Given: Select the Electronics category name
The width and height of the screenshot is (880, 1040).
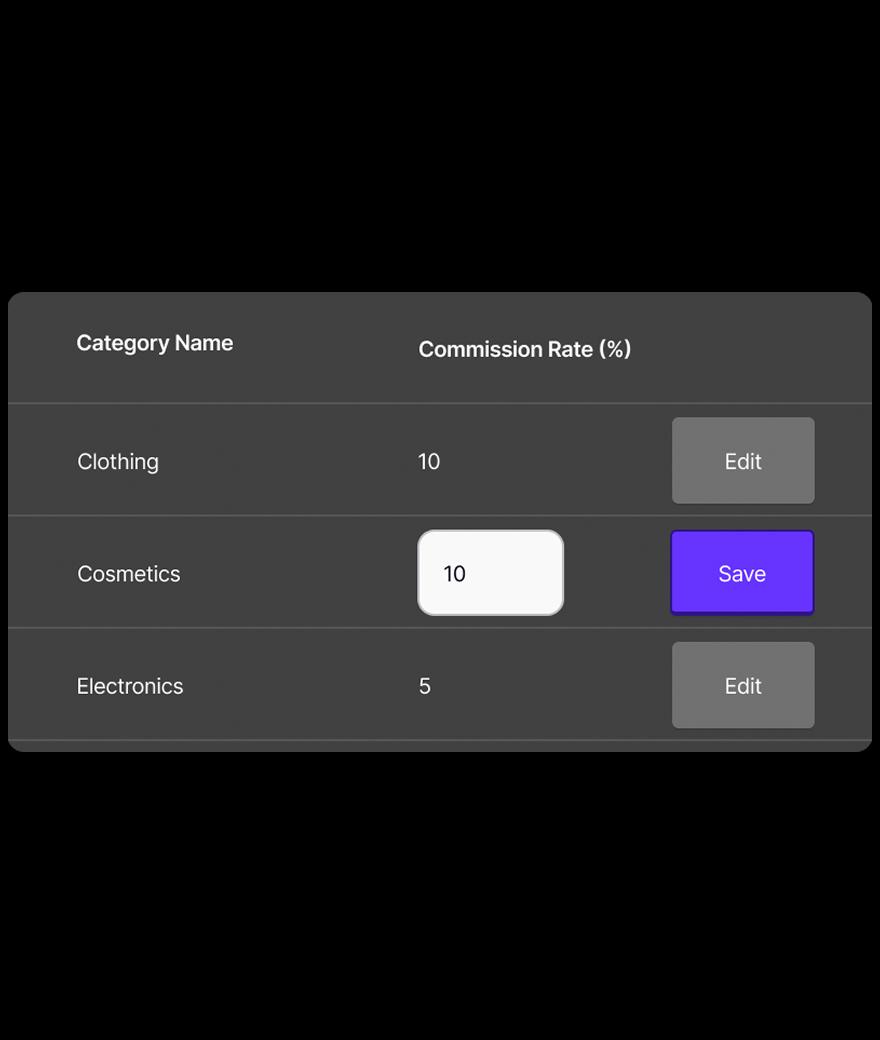Looking at the screenshot, I should [x=130, y=686].
